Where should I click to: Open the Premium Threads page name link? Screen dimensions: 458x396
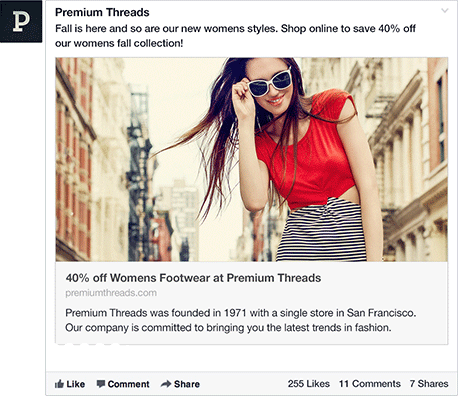[x=102, y=12]
